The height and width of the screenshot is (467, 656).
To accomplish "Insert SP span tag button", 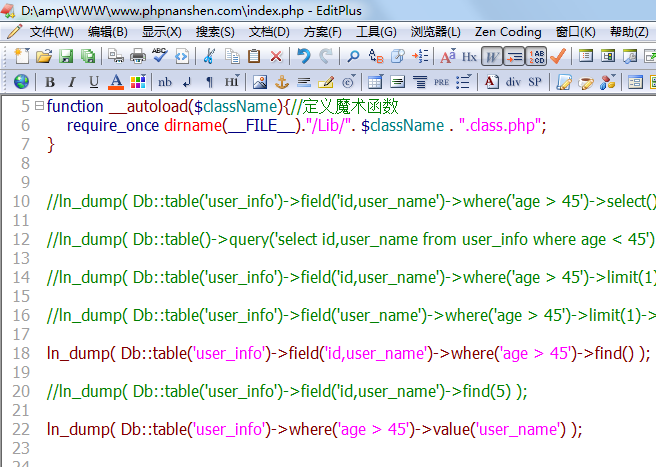I will (535, 82).
